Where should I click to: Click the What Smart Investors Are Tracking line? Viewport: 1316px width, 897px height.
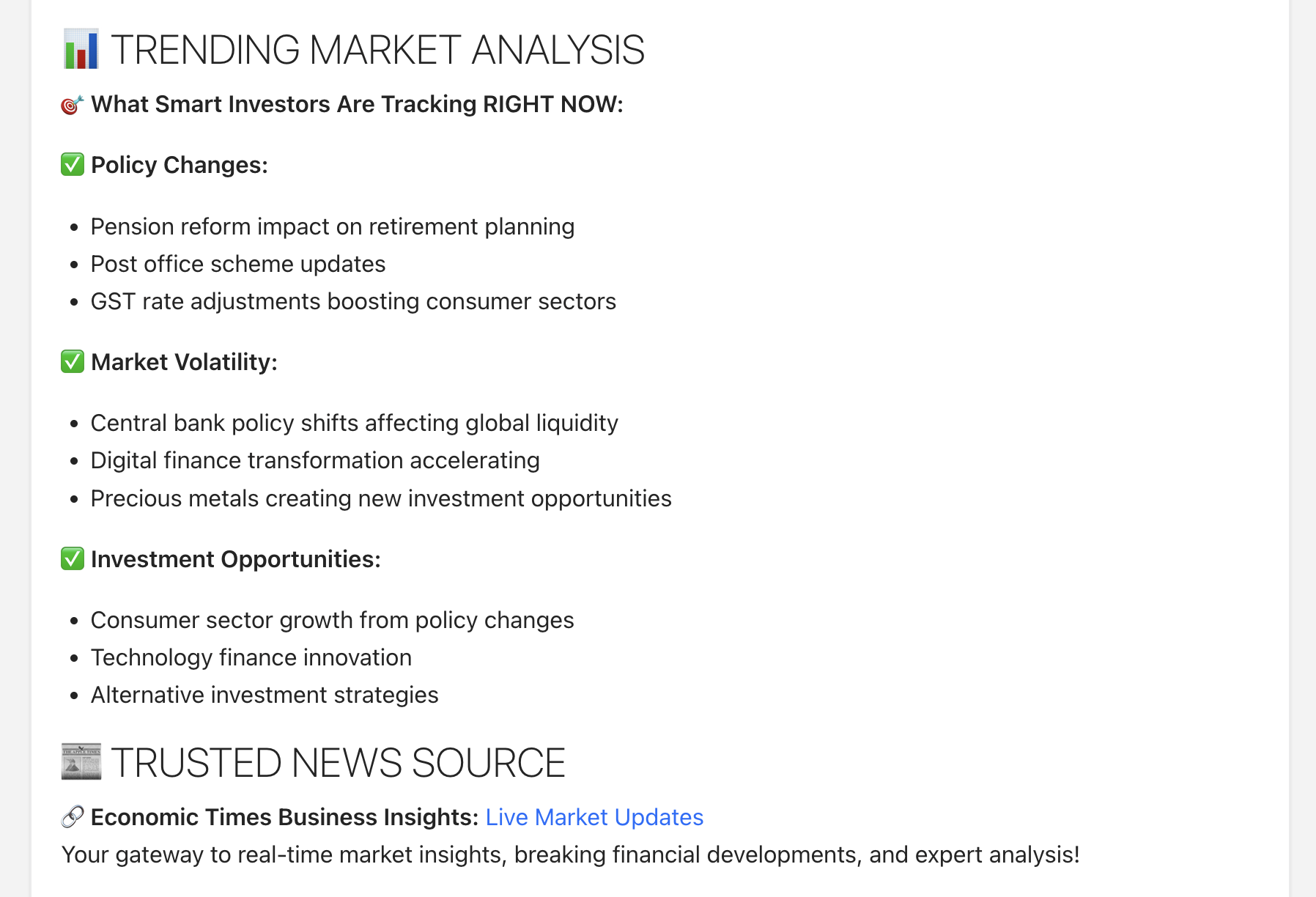click(357, 105)
